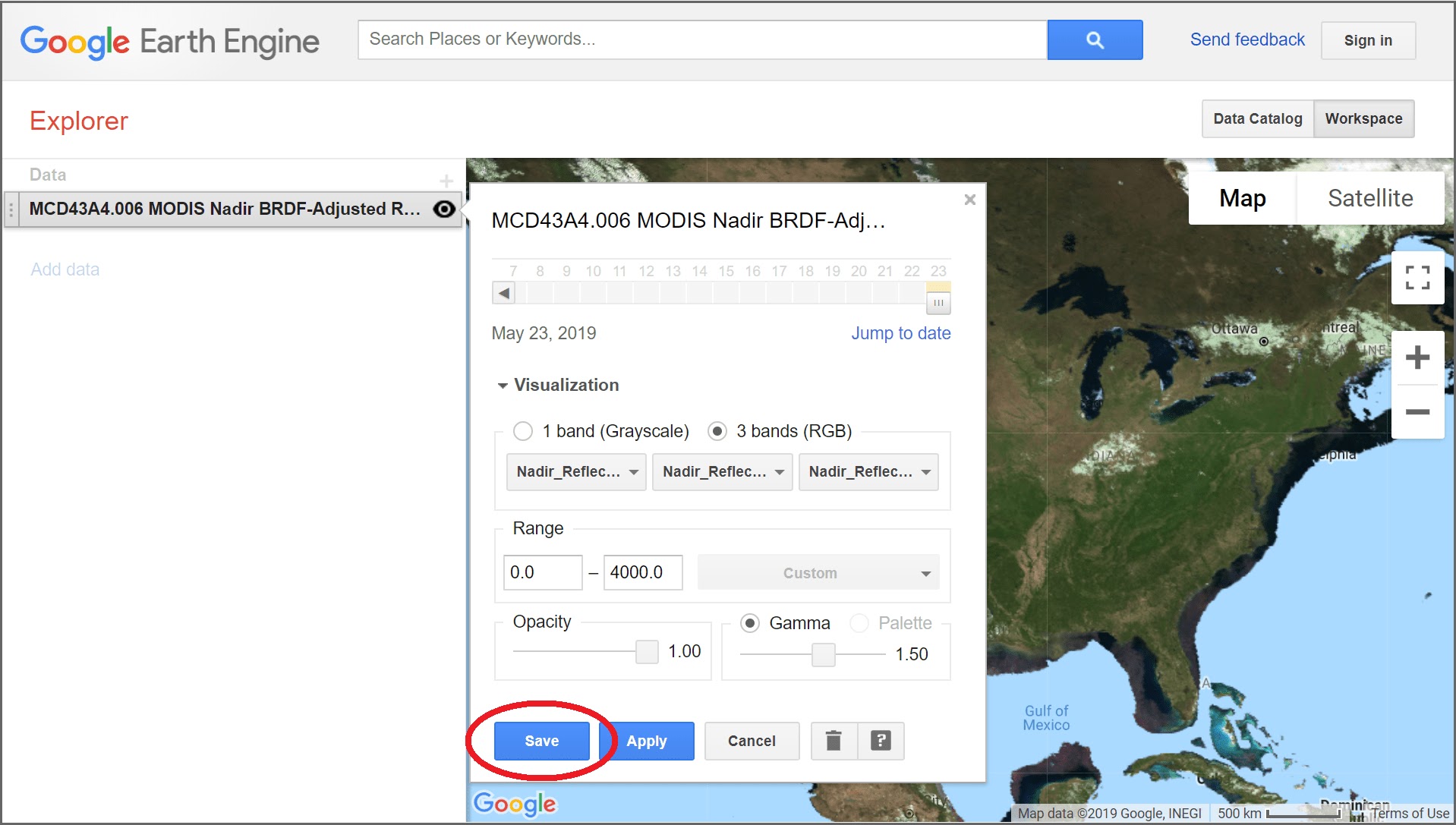Click the 500 km map scale
Screen dimensions: 1456x825
1279,814
